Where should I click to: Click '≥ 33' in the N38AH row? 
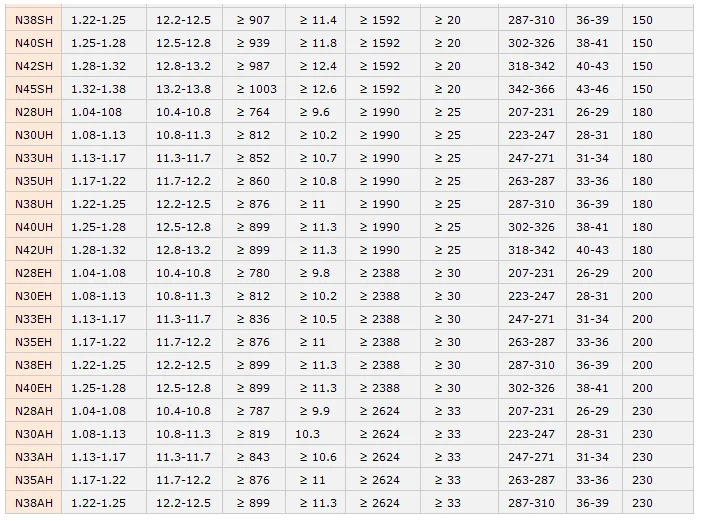459,503
